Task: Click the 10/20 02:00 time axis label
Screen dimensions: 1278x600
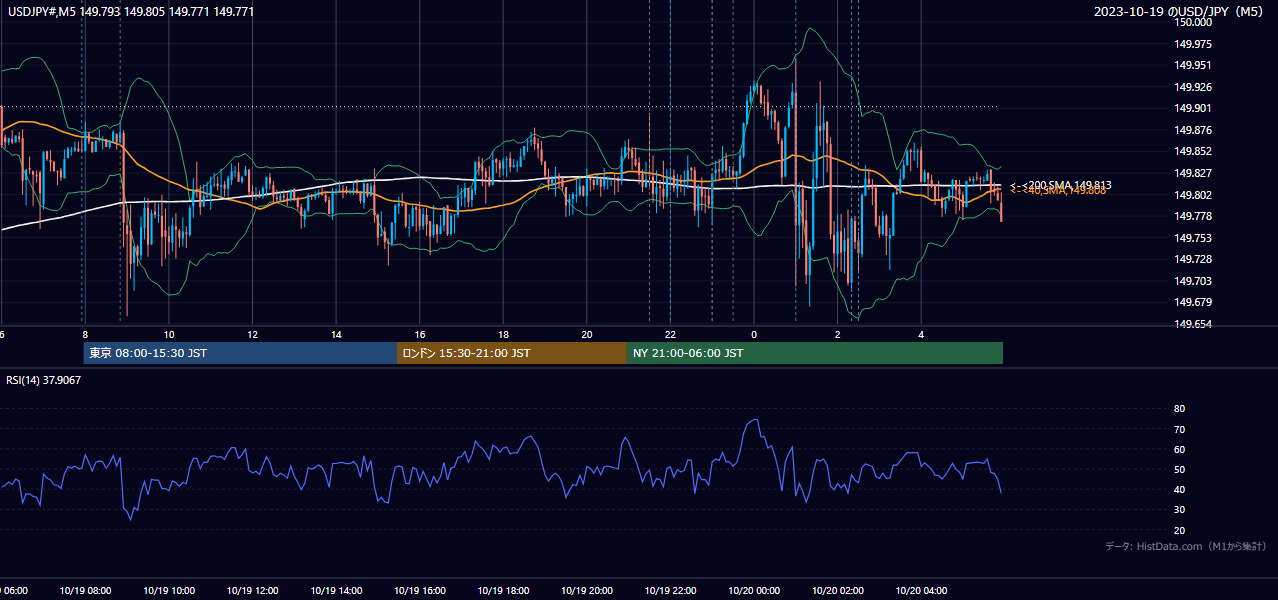Action: click(x=838, y=591)
